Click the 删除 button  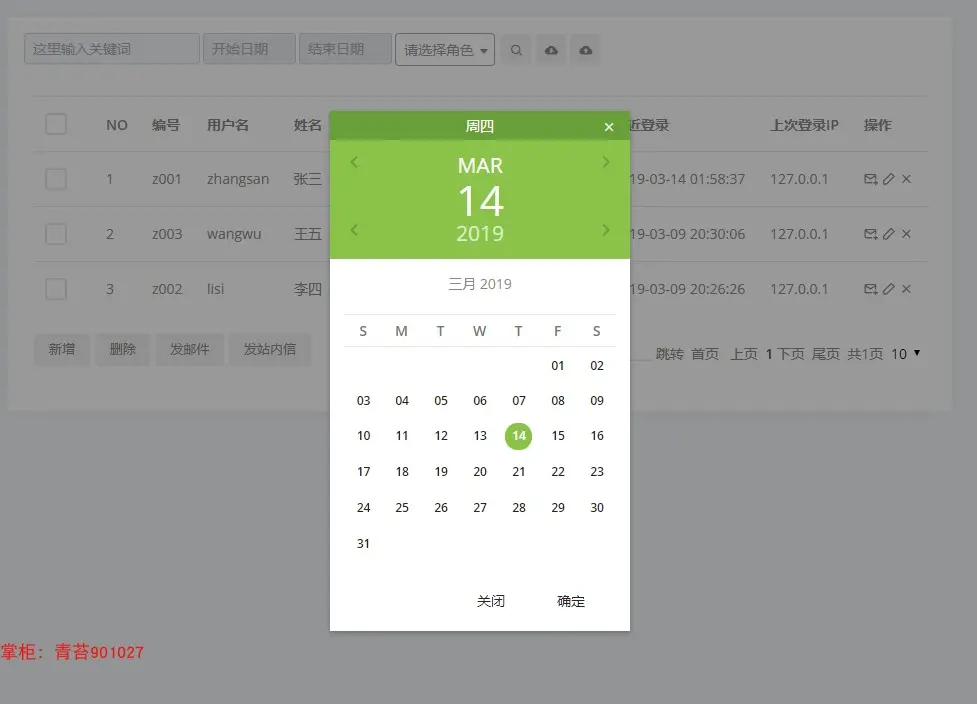click(x=123, y=350)
